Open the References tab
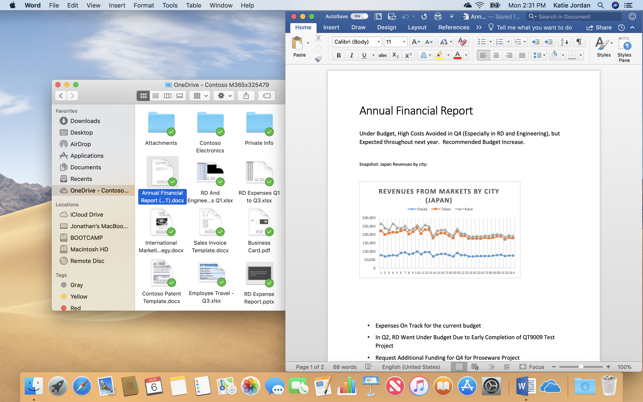 (453, 27)
